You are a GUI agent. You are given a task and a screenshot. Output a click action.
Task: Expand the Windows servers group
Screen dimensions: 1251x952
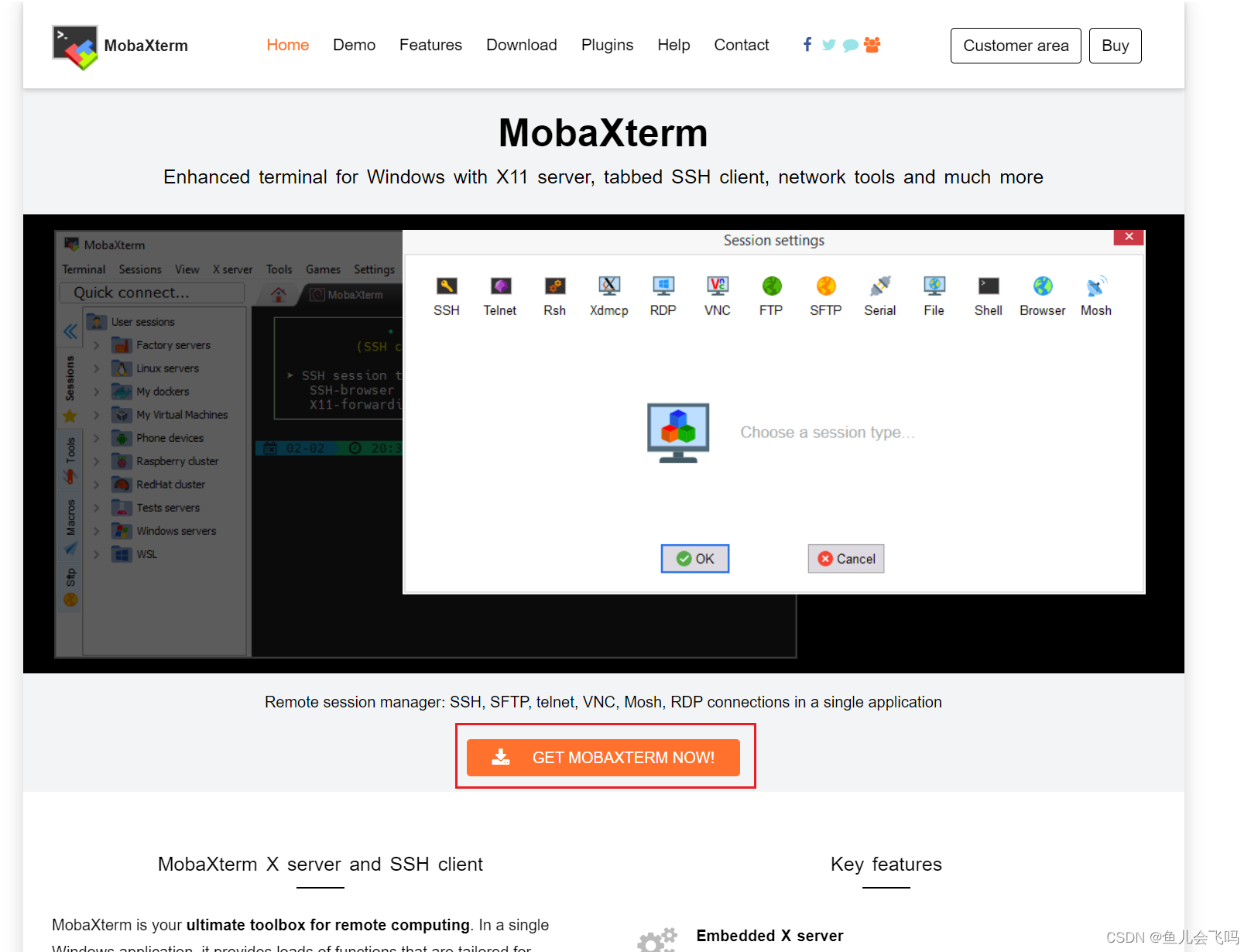96,530
